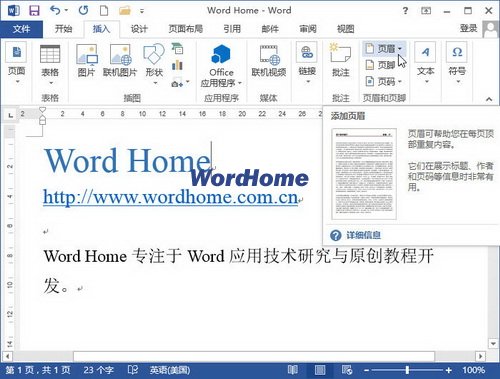Insert a SmartArt graphic

point(178,49)
